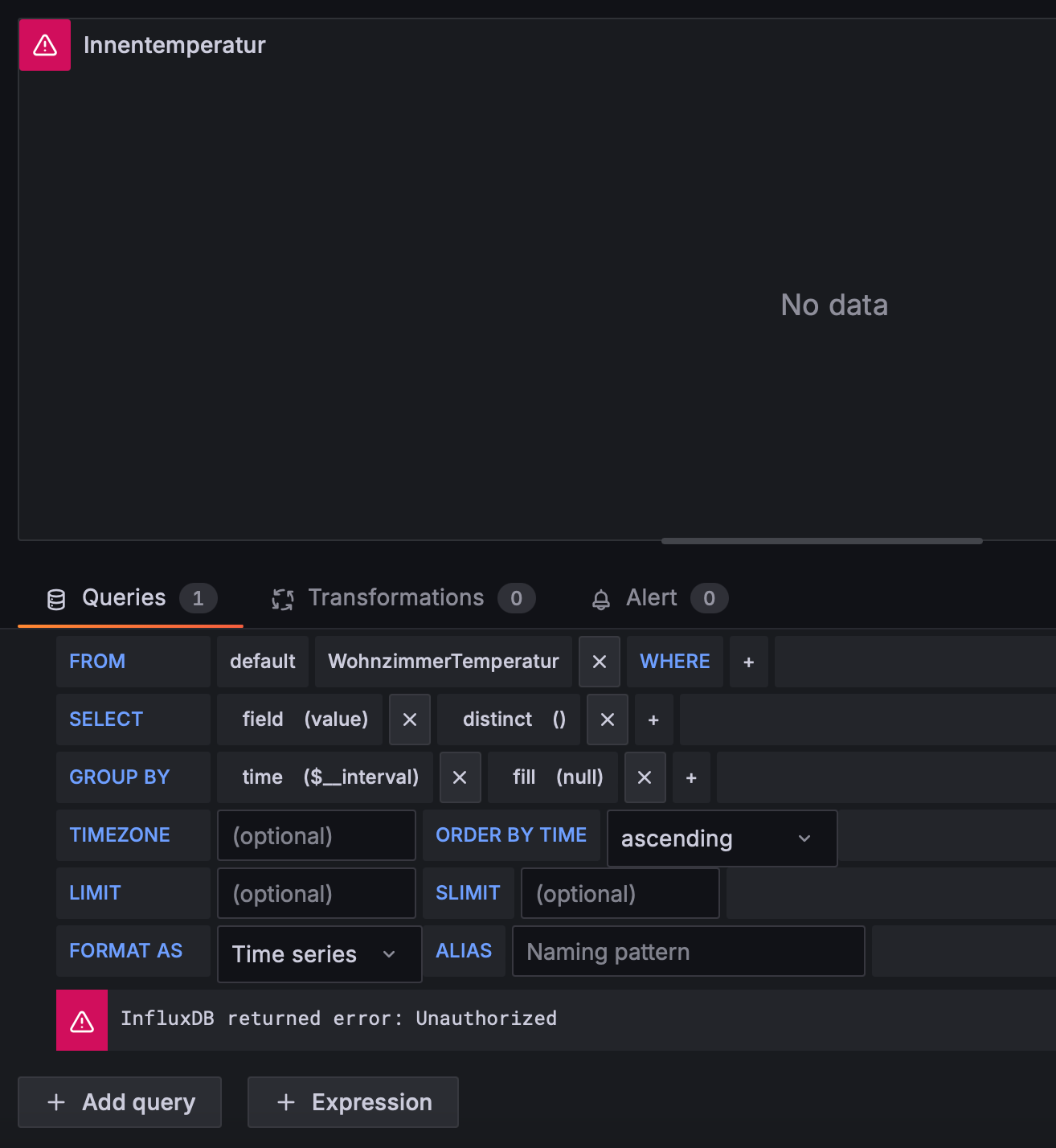Focus the TIMEZONE optional input
This screenshot has width=1056, height=1148.
tap(317, 835)
